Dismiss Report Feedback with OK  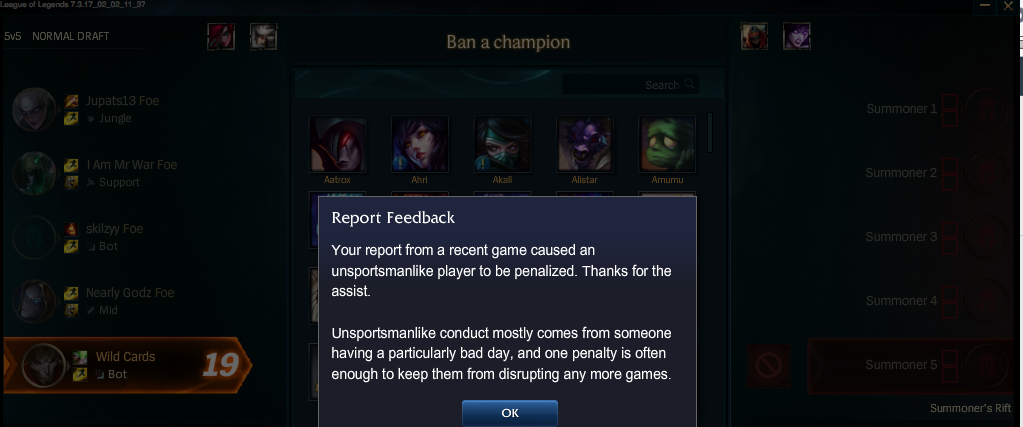coord(510,413)
